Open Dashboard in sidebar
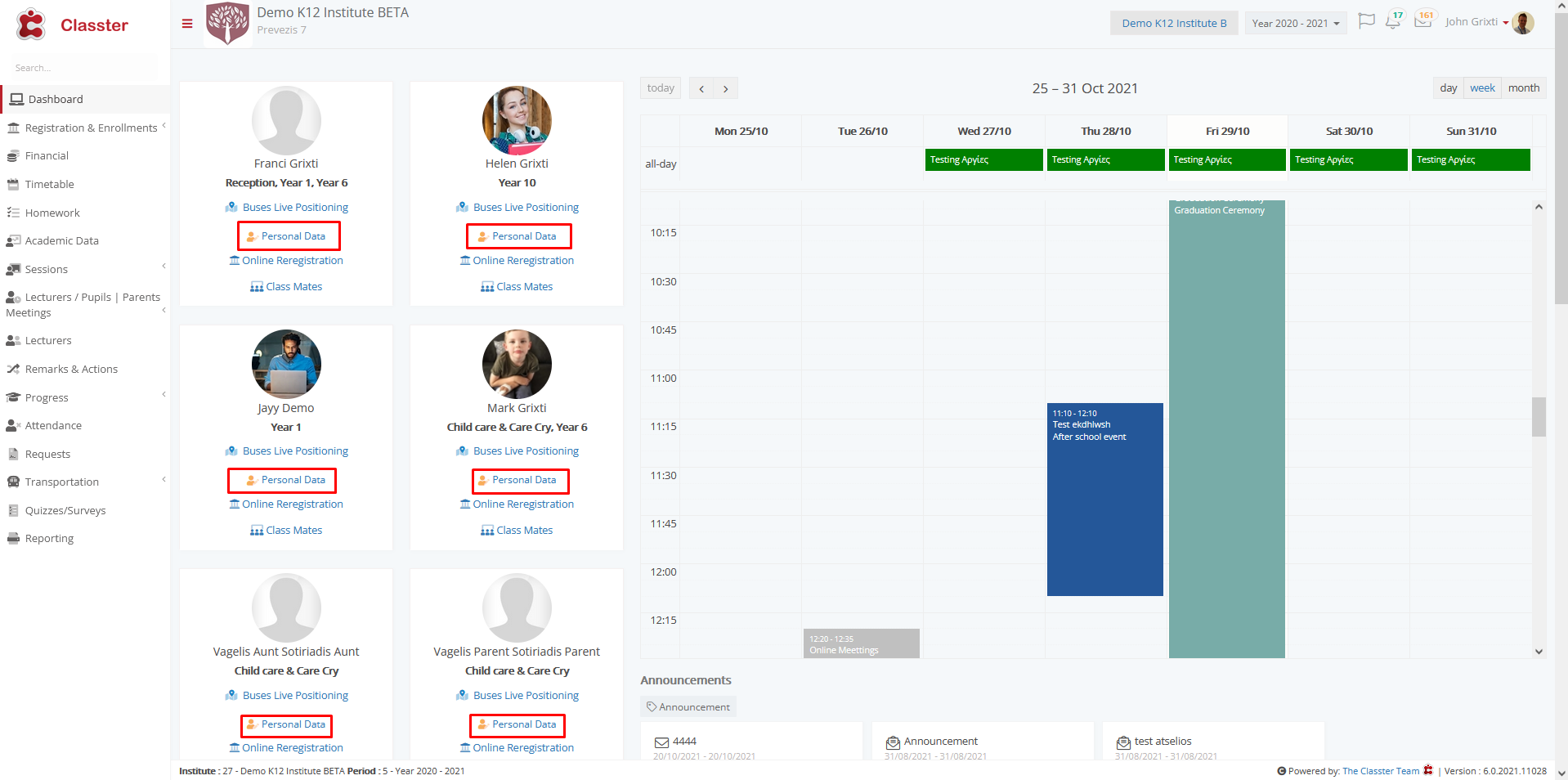The height and width of the screenshot is (780, 1568). [x=85, y=99]
